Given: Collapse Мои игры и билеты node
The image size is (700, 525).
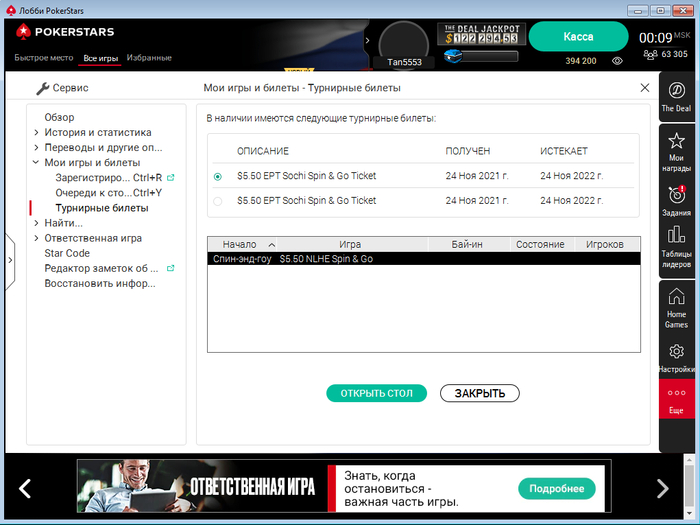Looking at the screenshot, I should (36, 162).
